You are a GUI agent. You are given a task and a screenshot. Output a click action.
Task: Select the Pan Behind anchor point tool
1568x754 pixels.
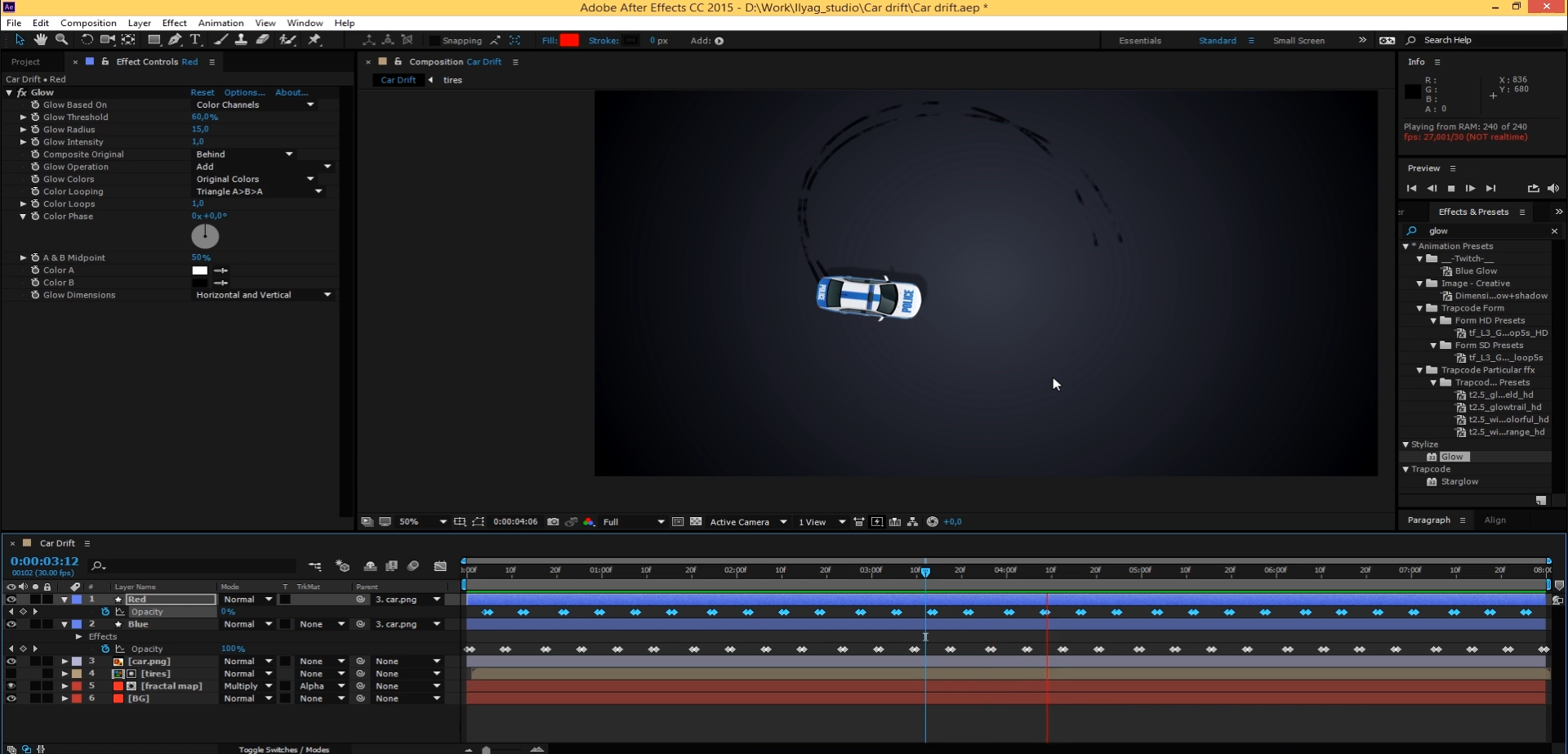[128, 39]
